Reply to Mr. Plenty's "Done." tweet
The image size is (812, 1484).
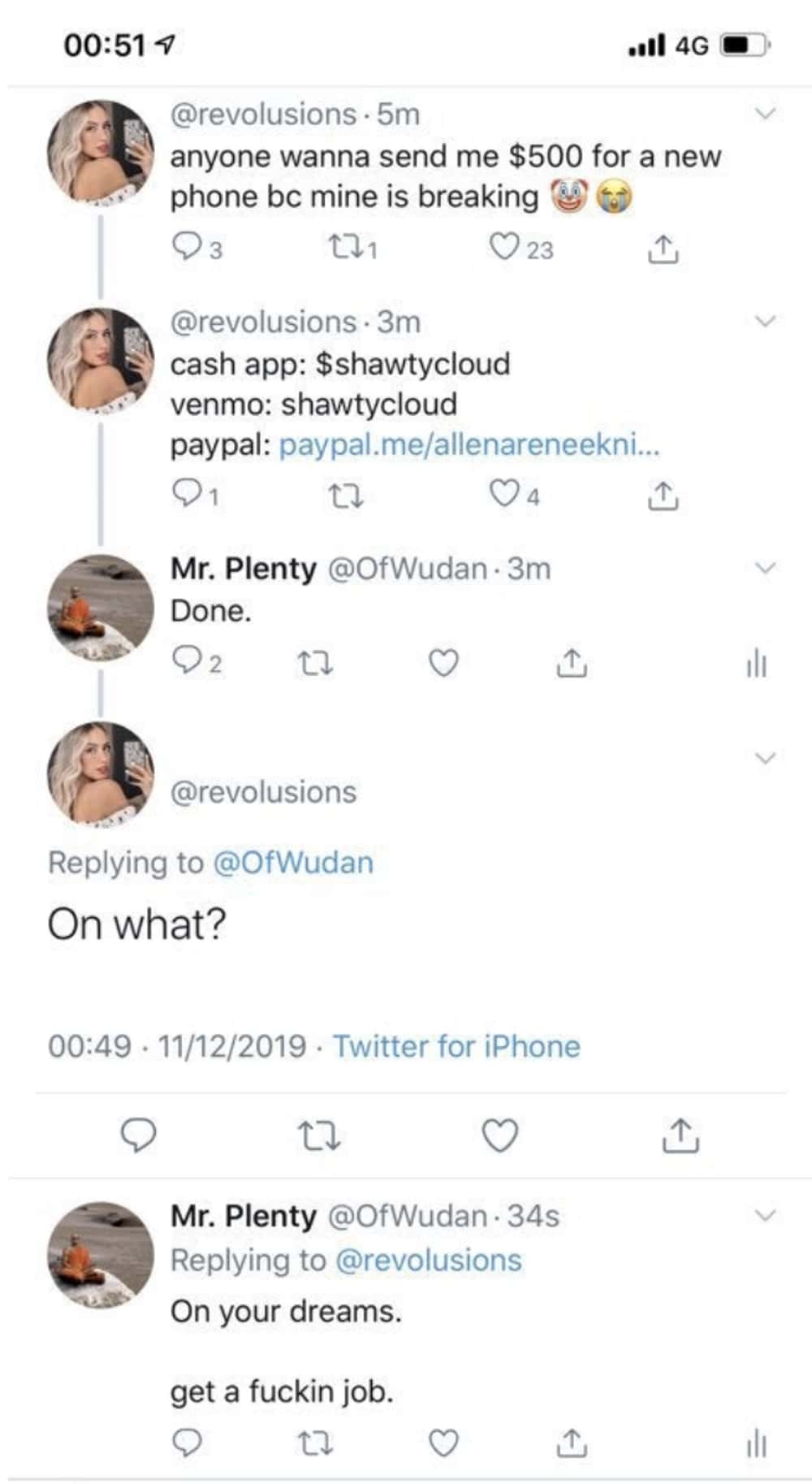click(x=187, y=662)
